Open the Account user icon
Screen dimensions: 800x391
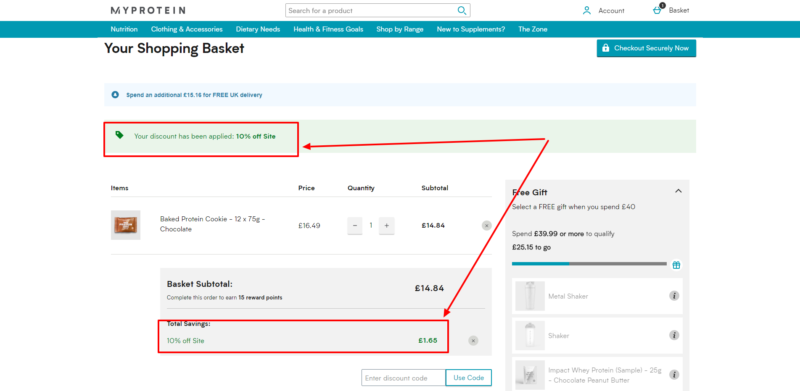click(587, 10)
